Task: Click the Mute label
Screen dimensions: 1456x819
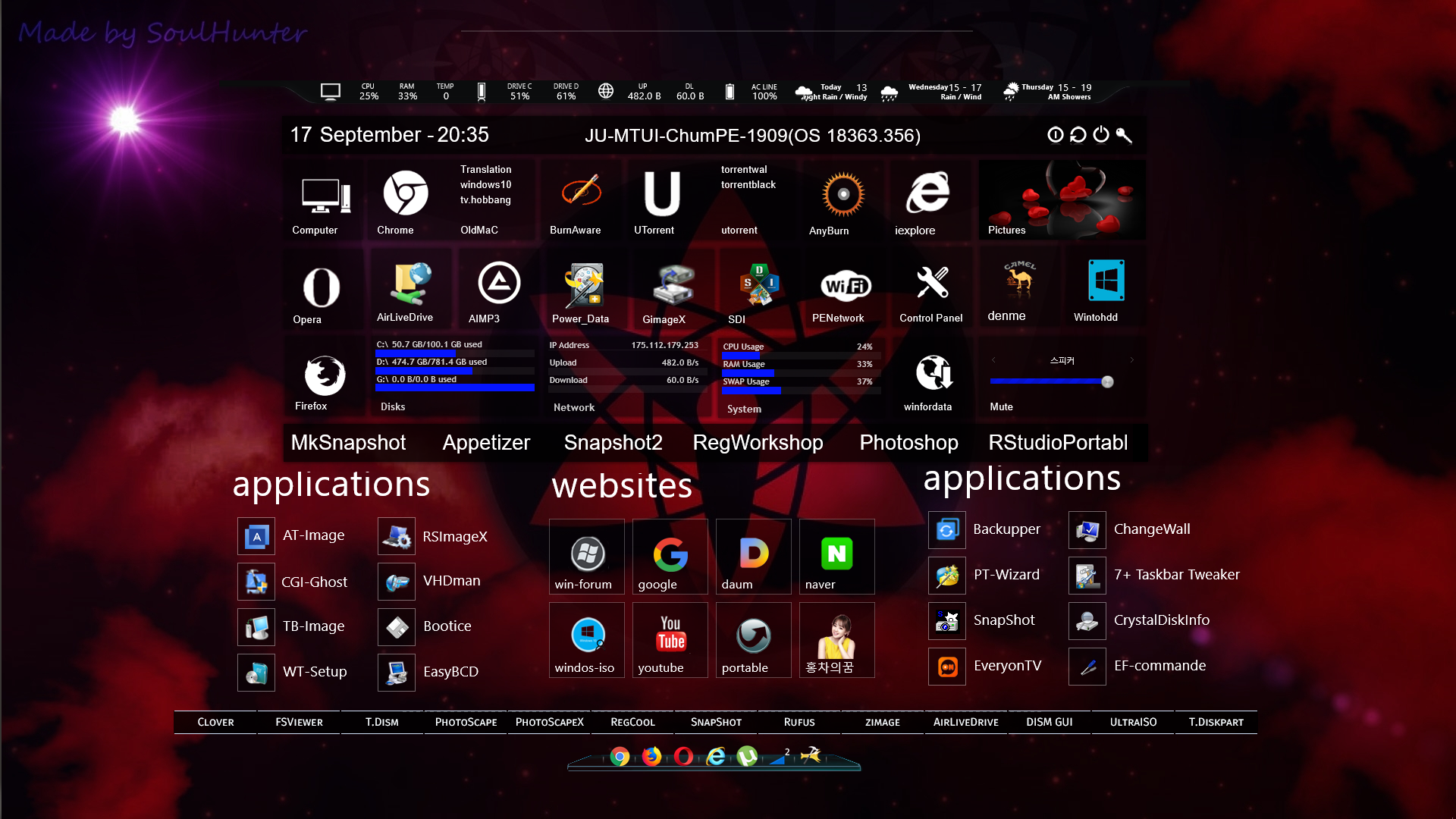Action: (x=1001, y=406)
